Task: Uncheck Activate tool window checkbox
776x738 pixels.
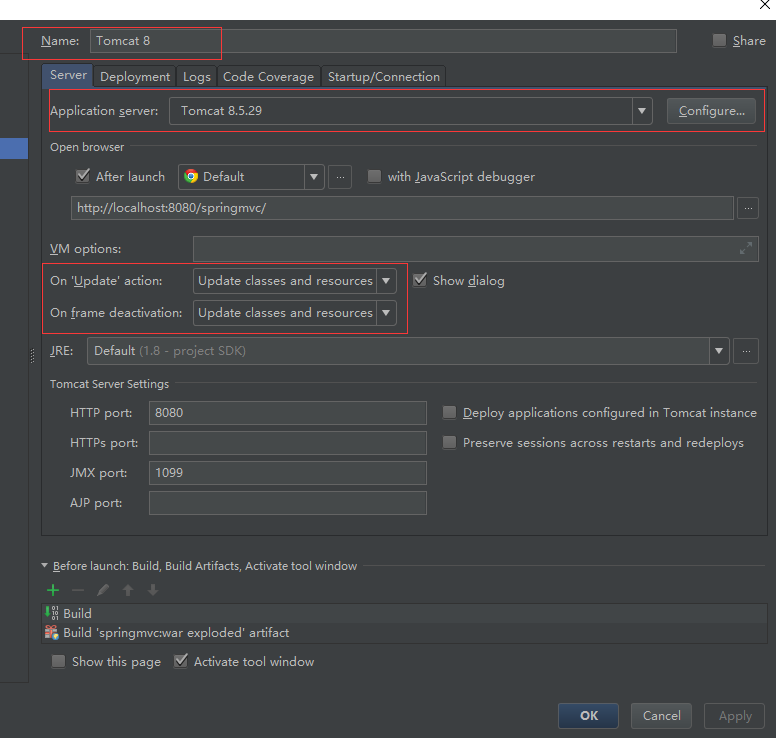Action: point(181,661)
